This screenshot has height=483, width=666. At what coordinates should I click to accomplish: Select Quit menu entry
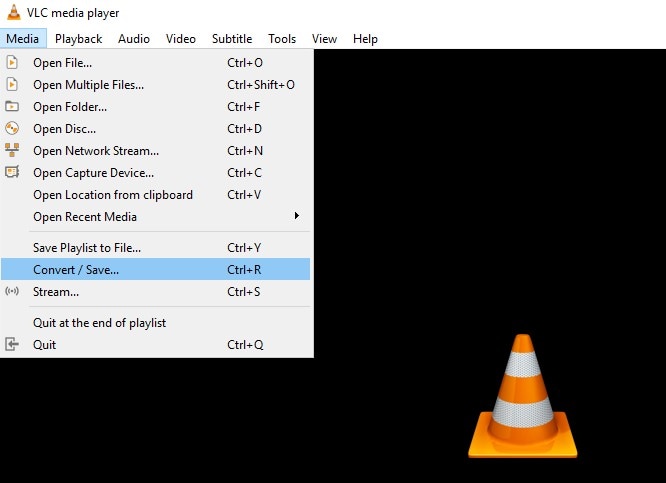[x=155, y=345]
